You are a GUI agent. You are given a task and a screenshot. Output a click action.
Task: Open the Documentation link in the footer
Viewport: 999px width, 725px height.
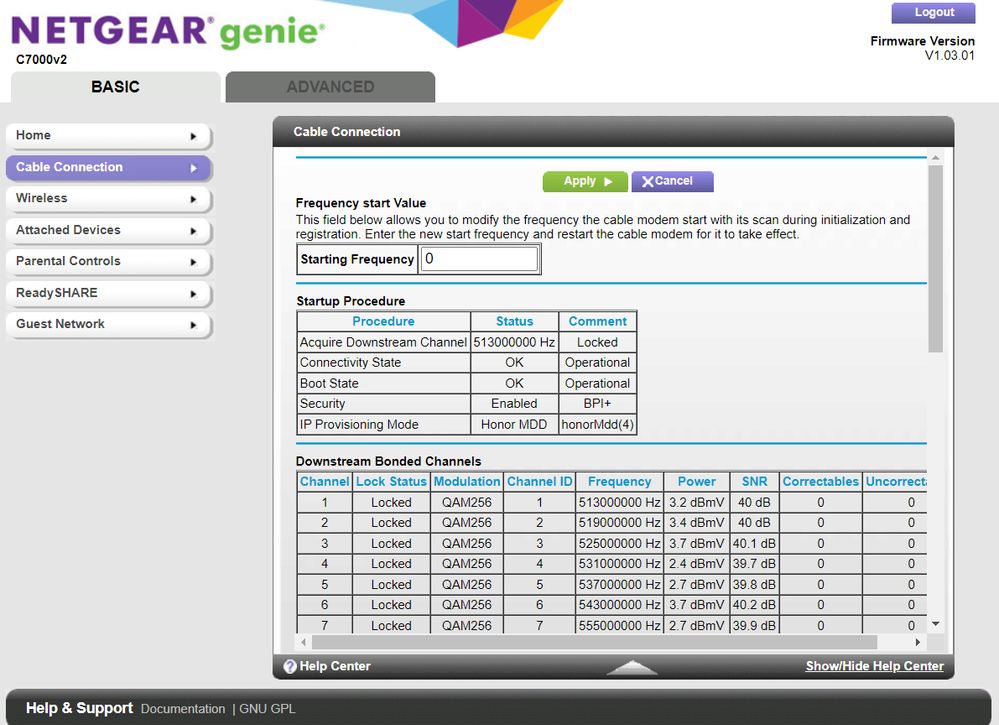[x=183, y=709]
